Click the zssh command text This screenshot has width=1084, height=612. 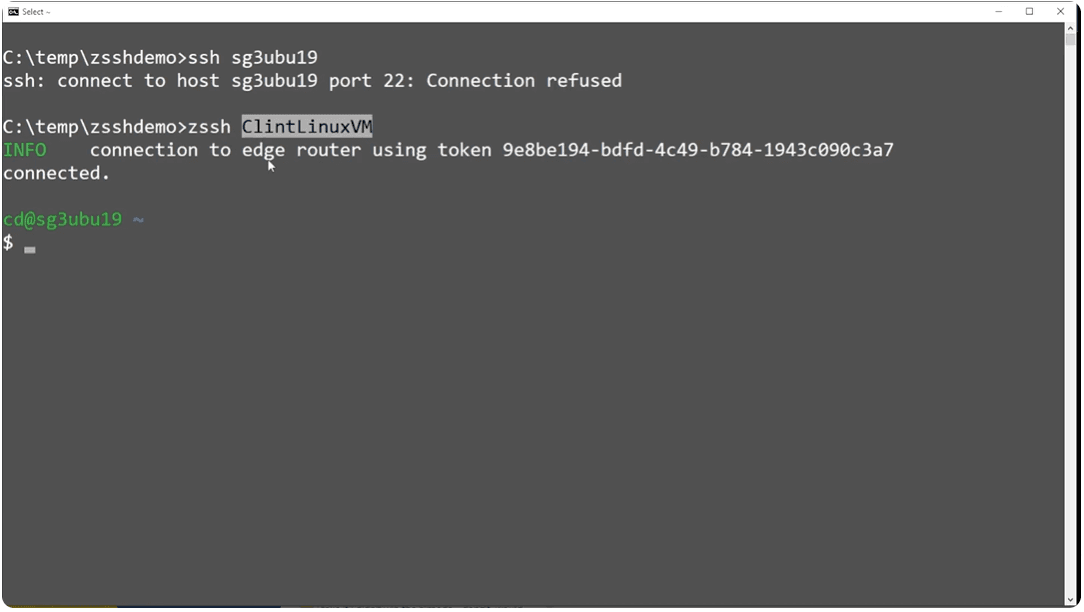[x=208, y=126]
